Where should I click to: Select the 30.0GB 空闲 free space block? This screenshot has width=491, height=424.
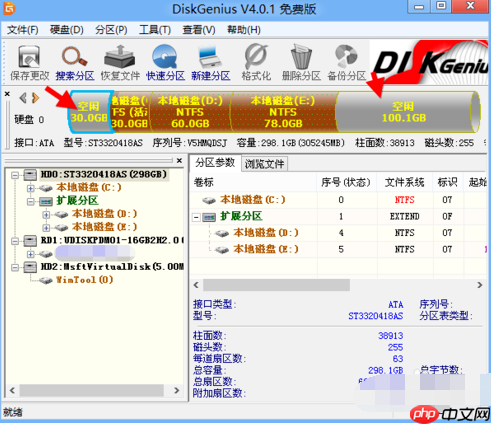89,112
